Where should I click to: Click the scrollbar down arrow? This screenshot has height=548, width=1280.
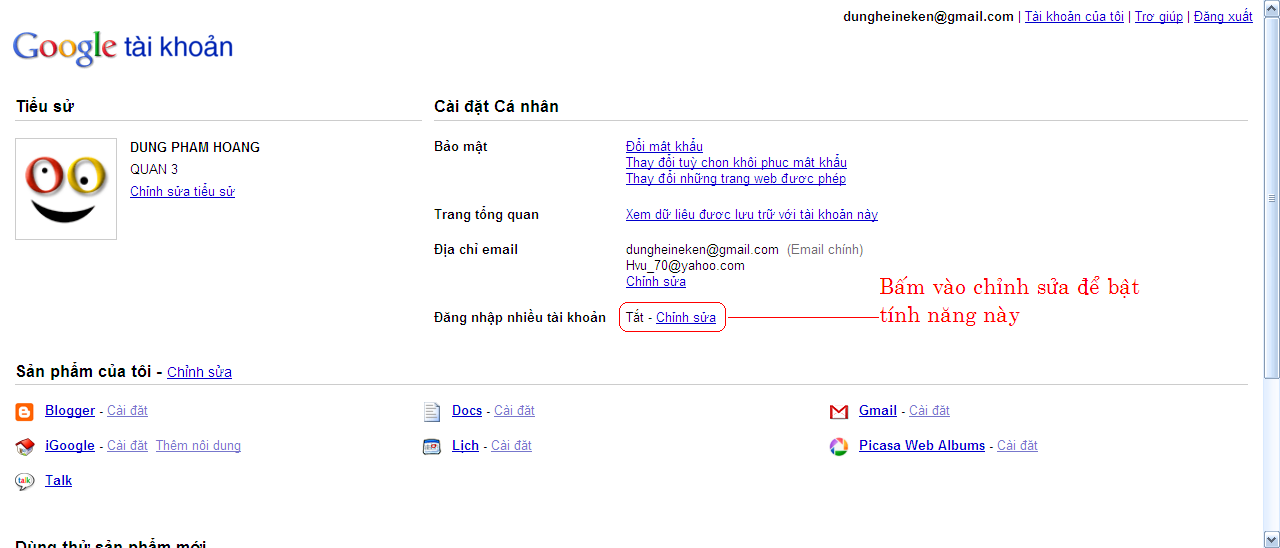click(1272, 539)
